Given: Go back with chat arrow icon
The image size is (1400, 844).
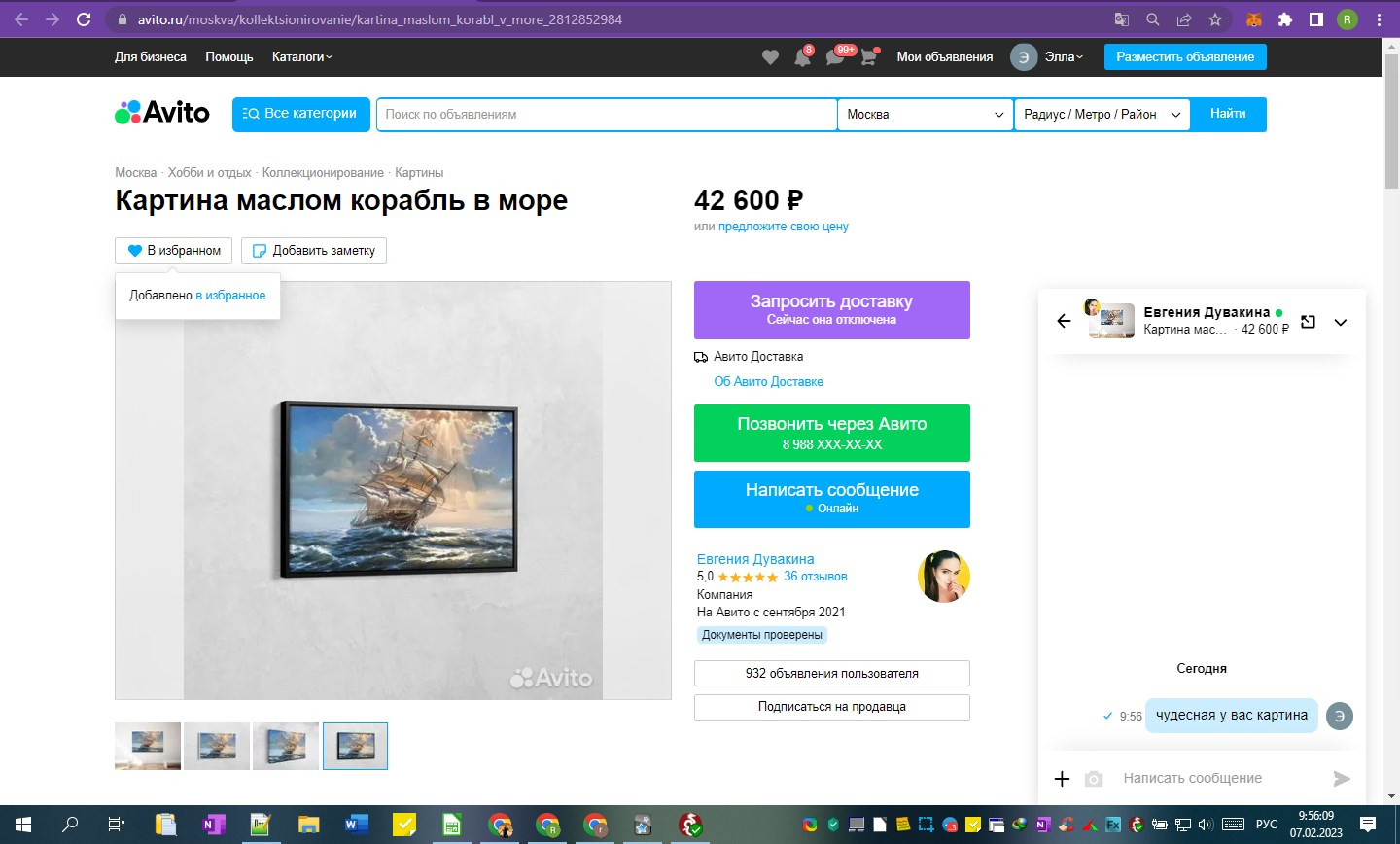Looking at the screenshot, I should point(1064,321).
